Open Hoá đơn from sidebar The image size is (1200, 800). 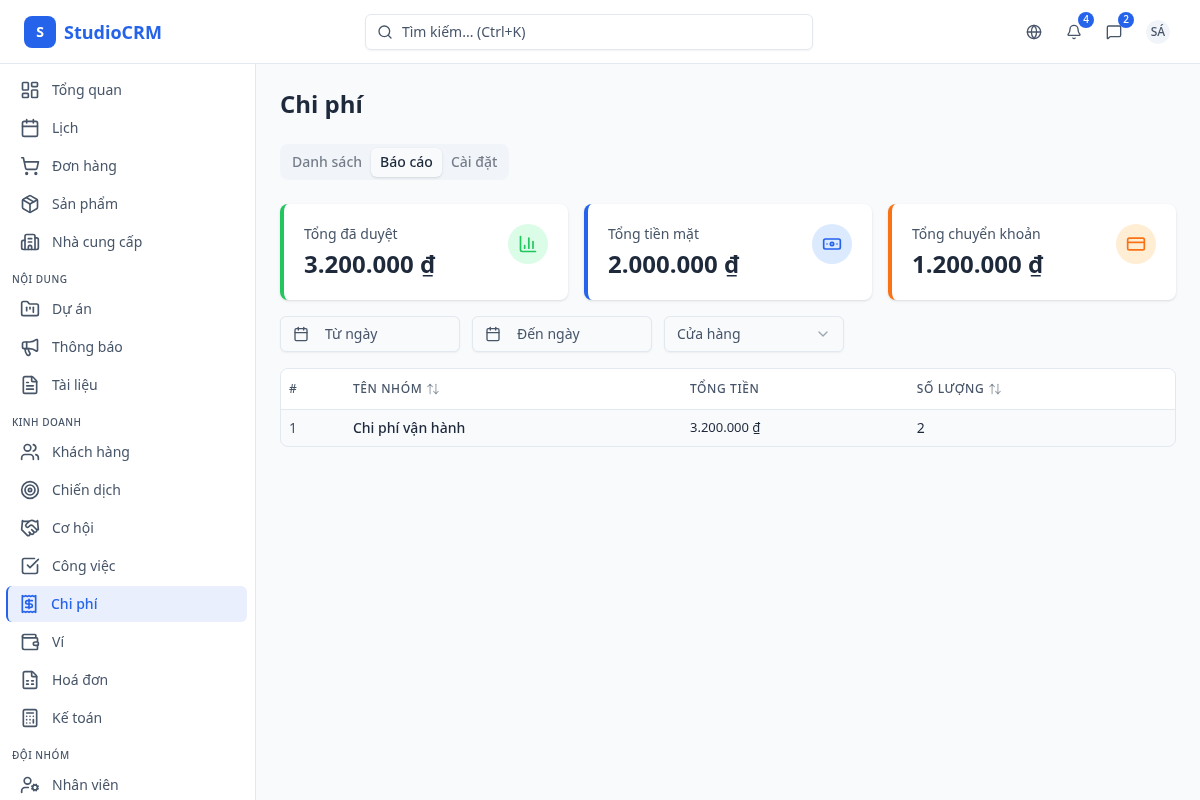[80, 680]
